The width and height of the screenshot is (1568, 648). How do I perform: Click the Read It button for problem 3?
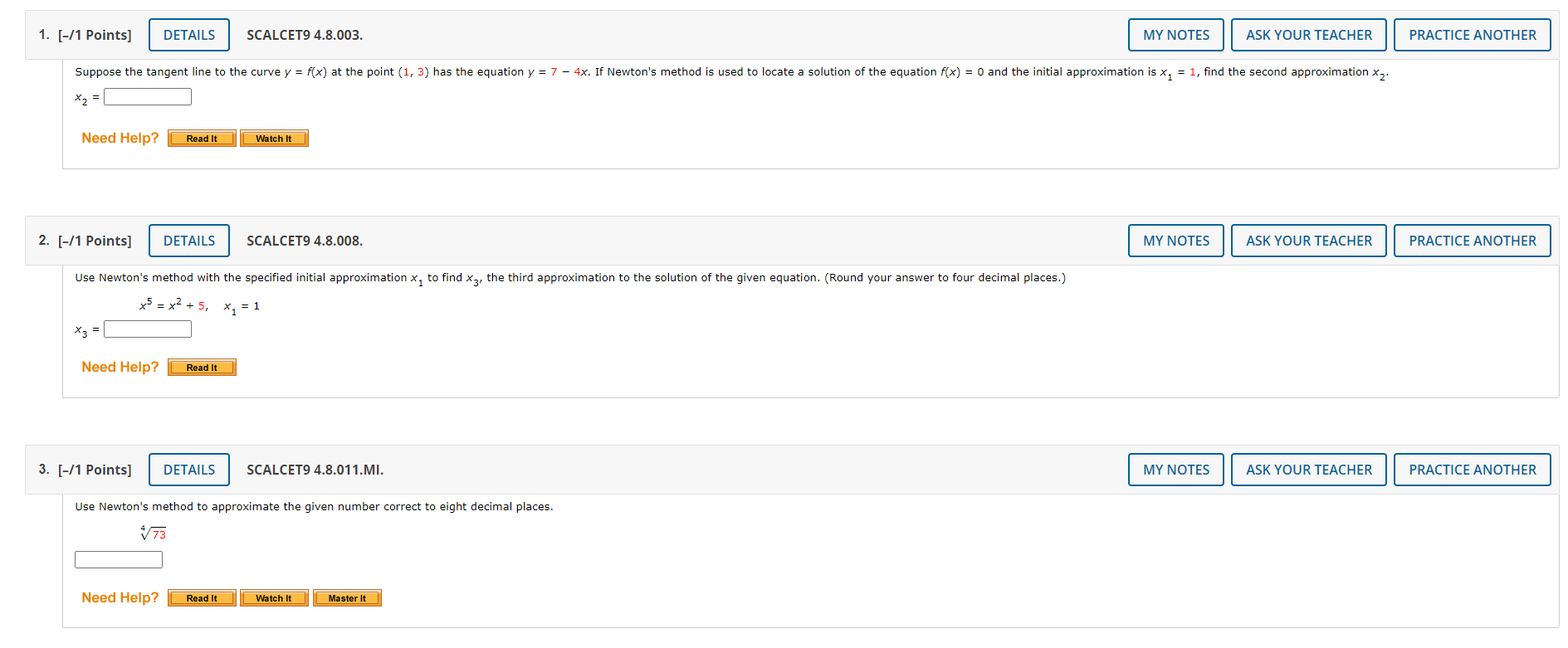click(201, 597)
